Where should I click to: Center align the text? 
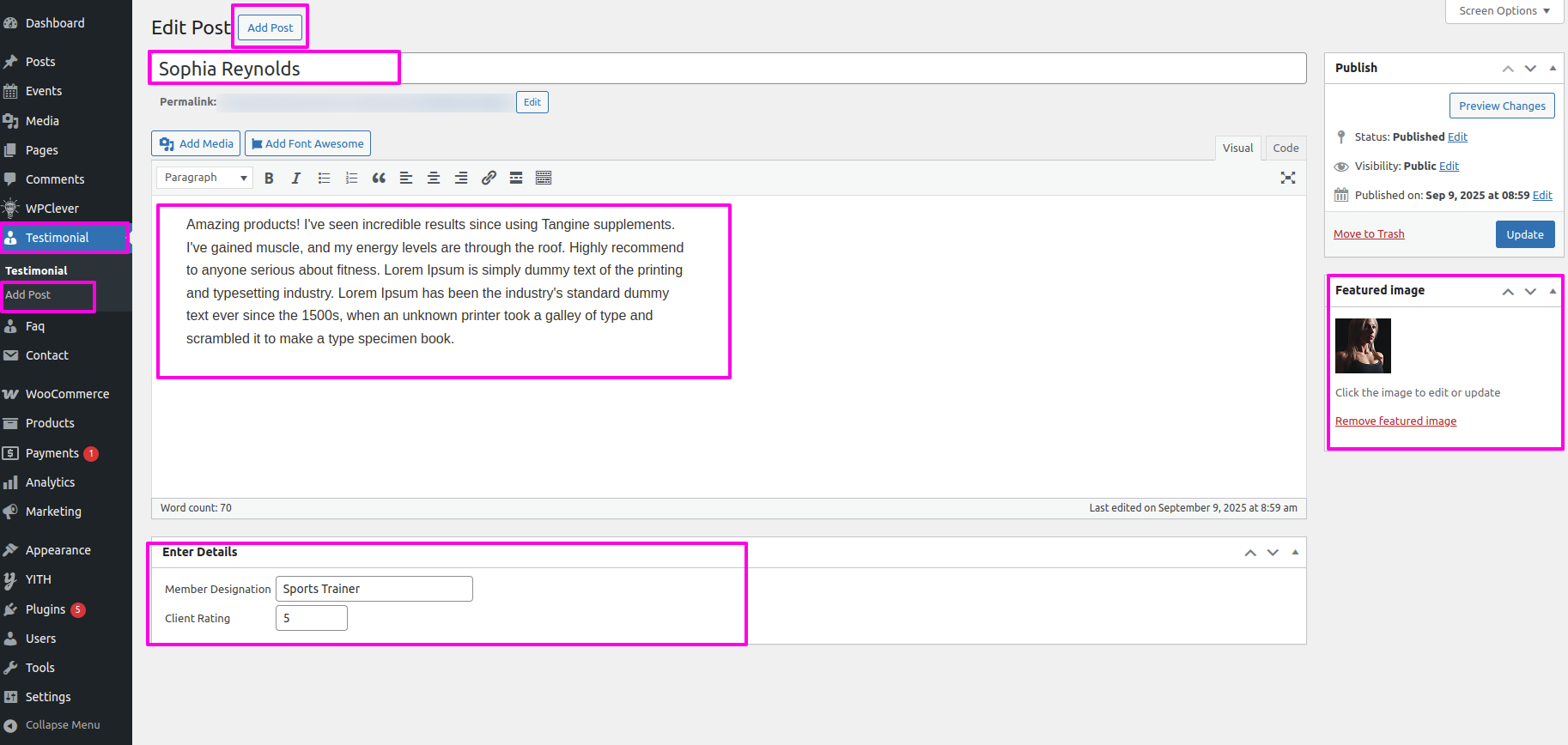click(x=434, y=178)
